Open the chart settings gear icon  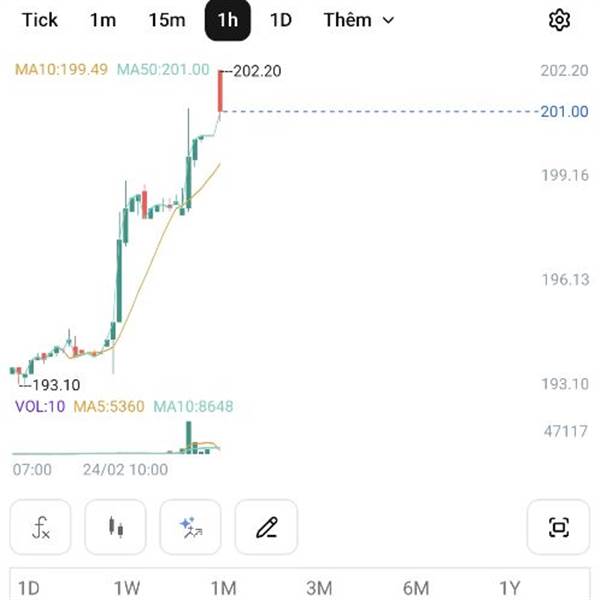[559, 20]
